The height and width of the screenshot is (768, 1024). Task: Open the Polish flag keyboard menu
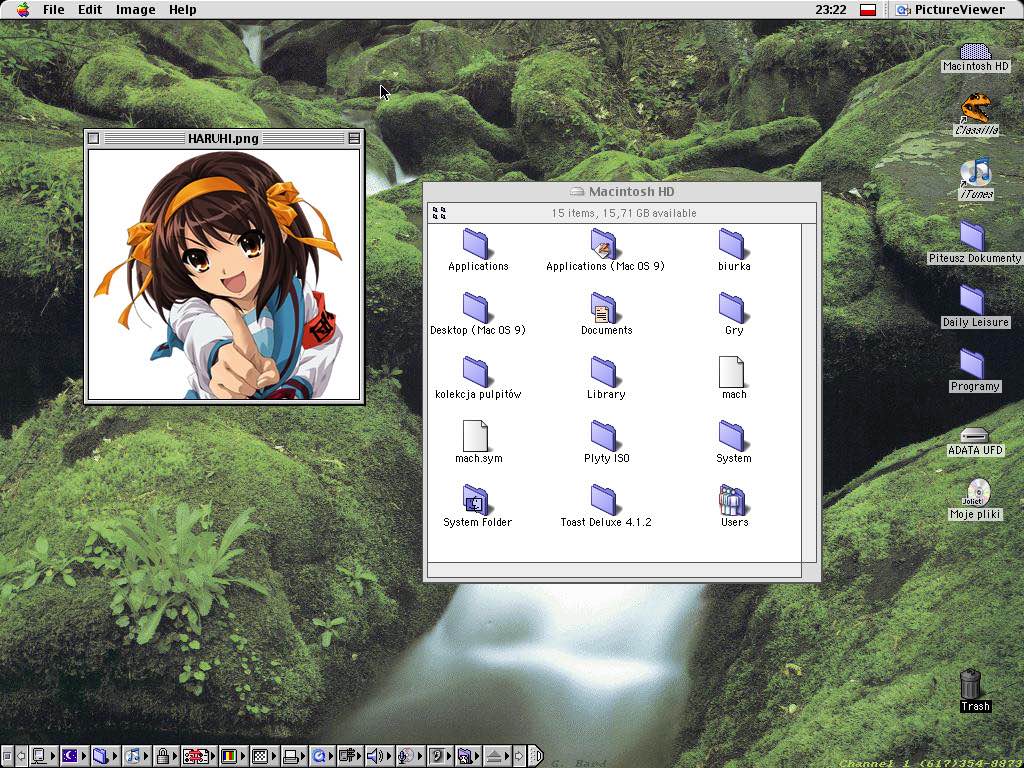coord(867,9)
